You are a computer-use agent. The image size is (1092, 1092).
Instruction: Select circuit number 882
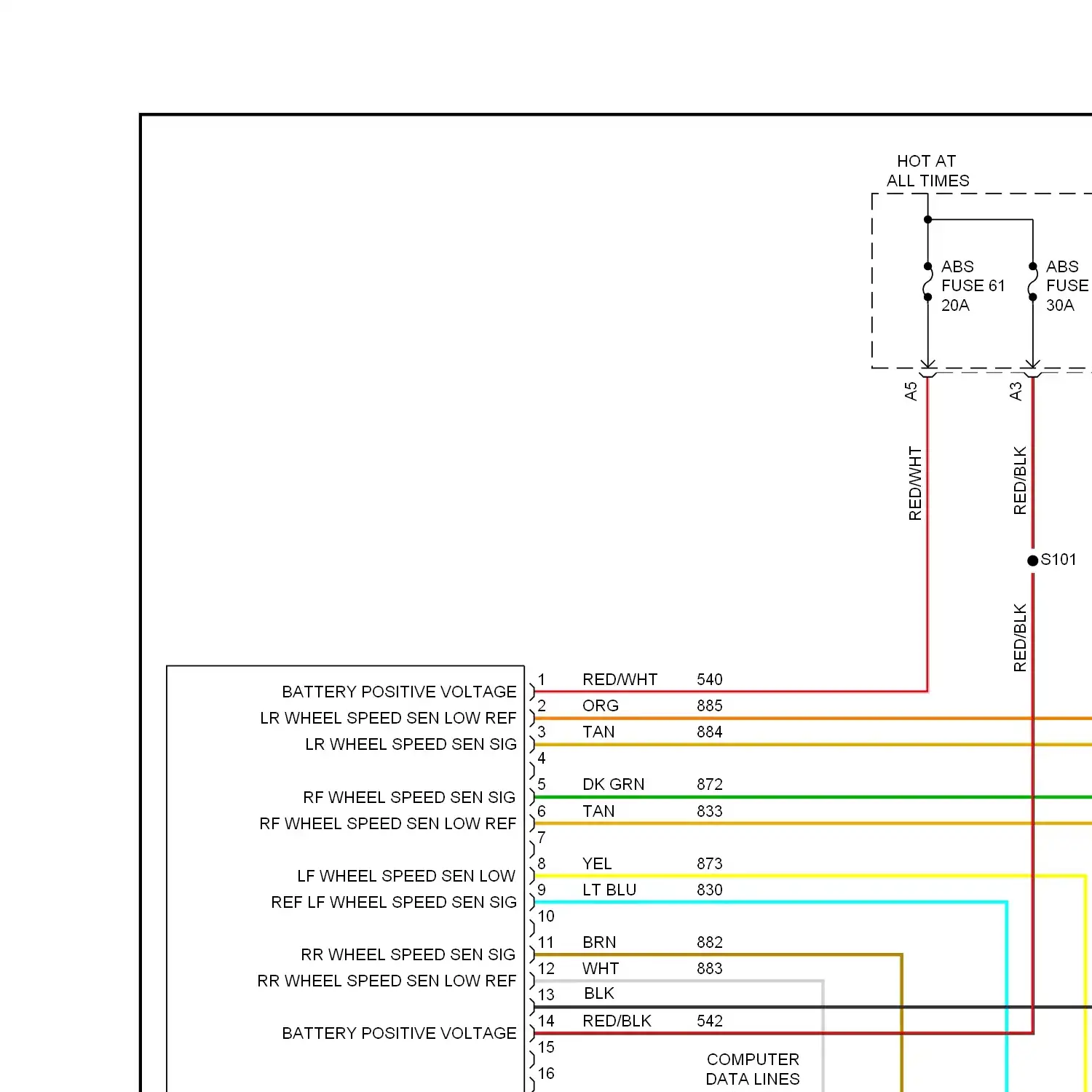pyautogui.click(x=710, y=942)
